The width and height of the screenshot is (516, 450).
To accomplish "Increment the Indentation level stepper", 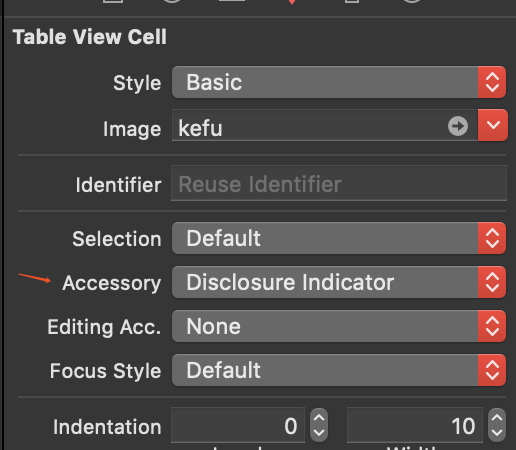I will [319, 418].
